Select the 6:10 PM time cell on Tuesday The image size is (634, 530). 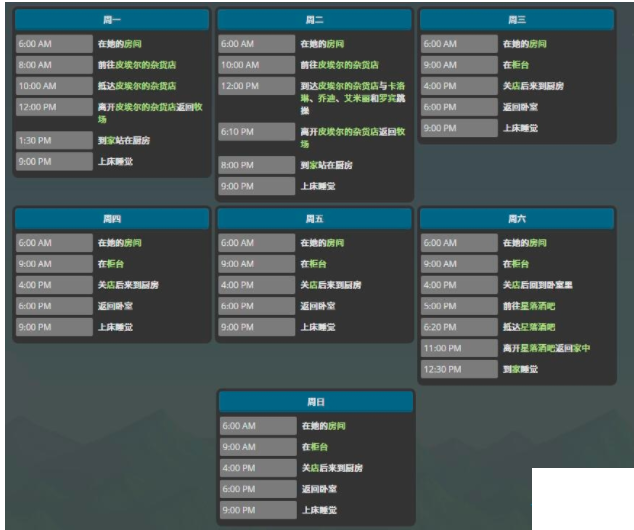(x=257, y=131)
